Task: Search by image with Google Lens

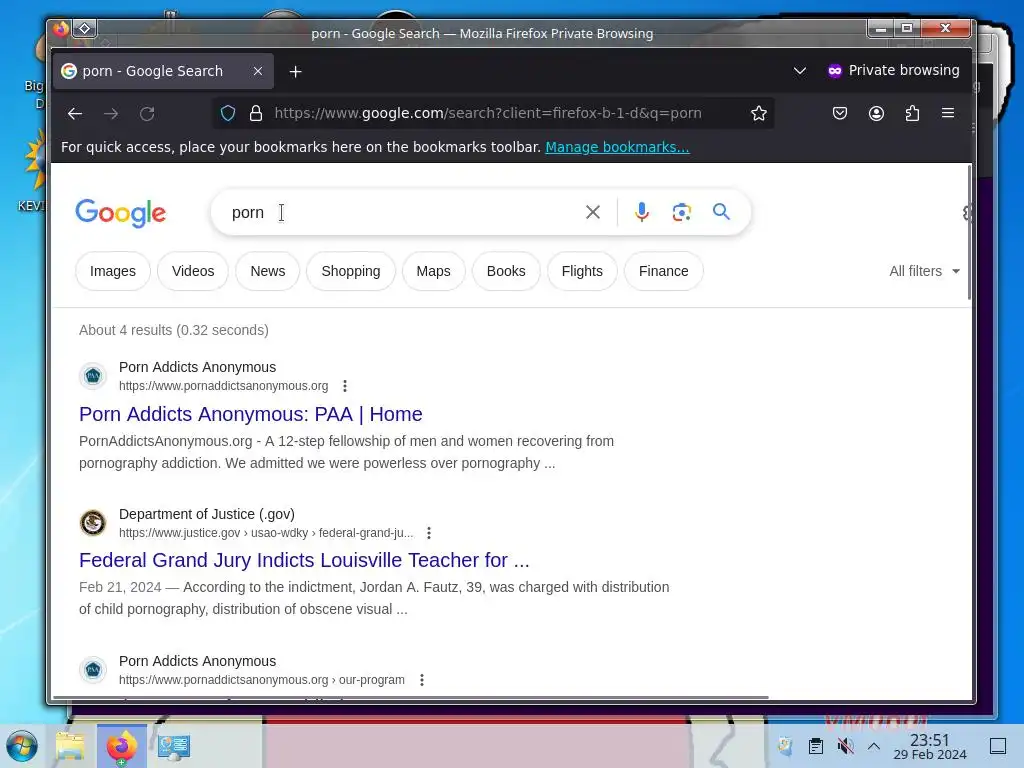Action: coord(681,212)
